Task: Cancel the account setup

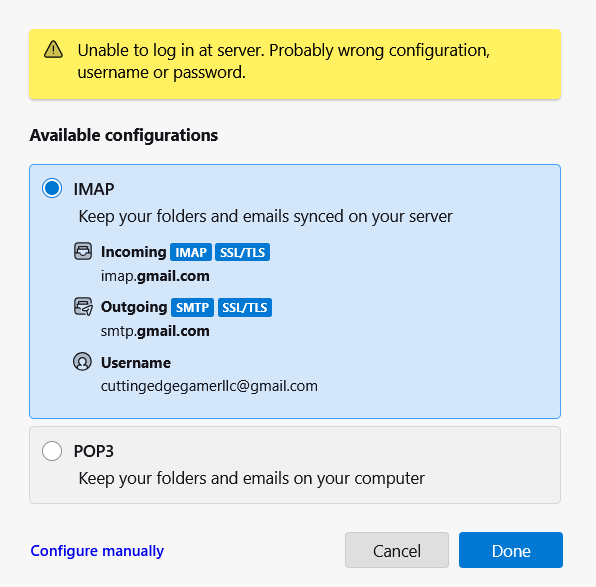Action: (x=397, y=550)
